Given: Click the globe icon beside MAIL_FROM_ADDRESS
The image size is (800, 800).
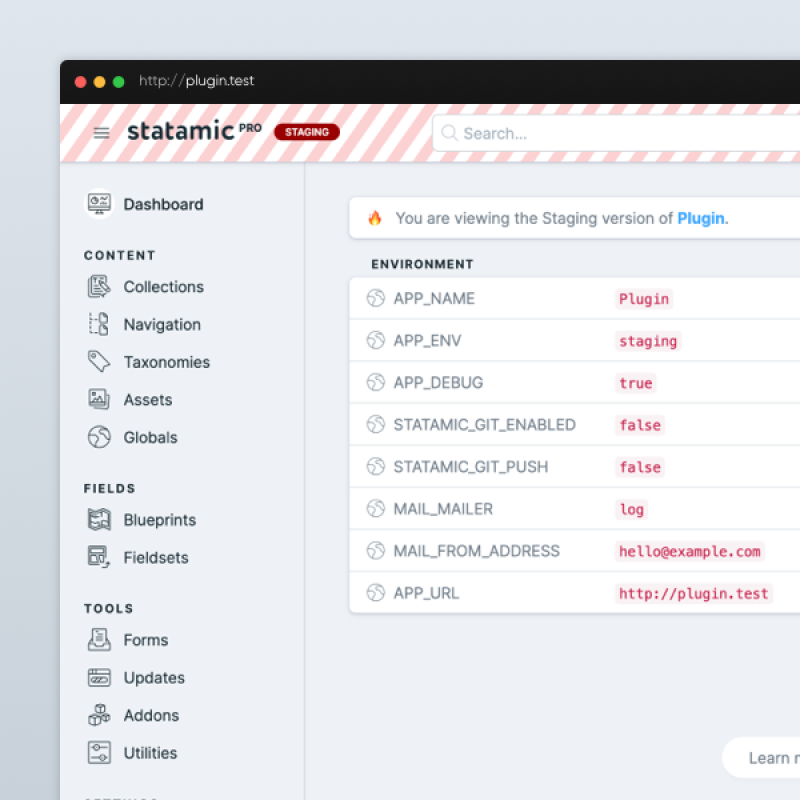Looking at the screenshot, I should (376, 551).
